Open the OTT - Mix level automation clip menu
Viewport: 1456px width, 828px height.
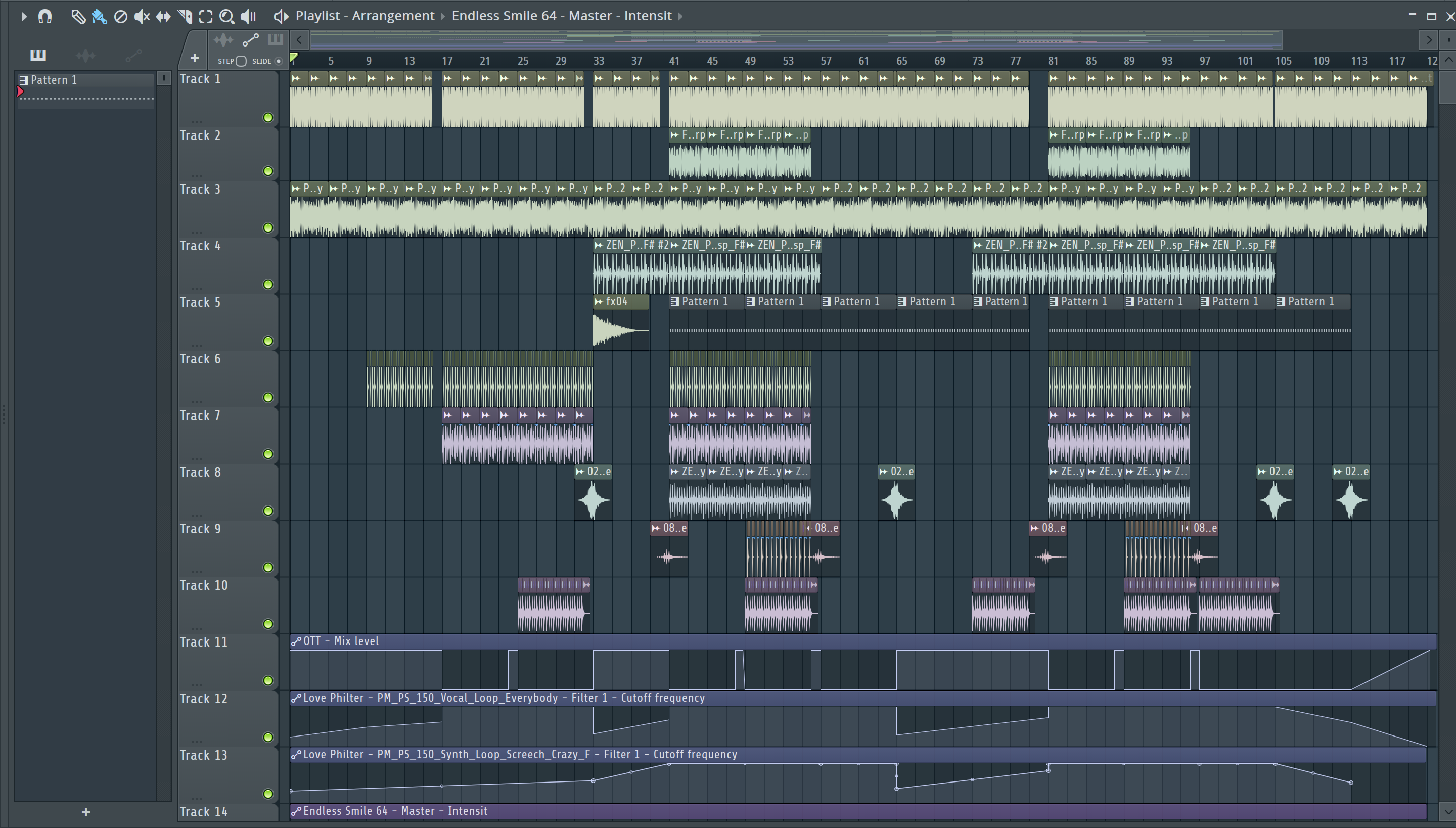(x=296, y=642)
